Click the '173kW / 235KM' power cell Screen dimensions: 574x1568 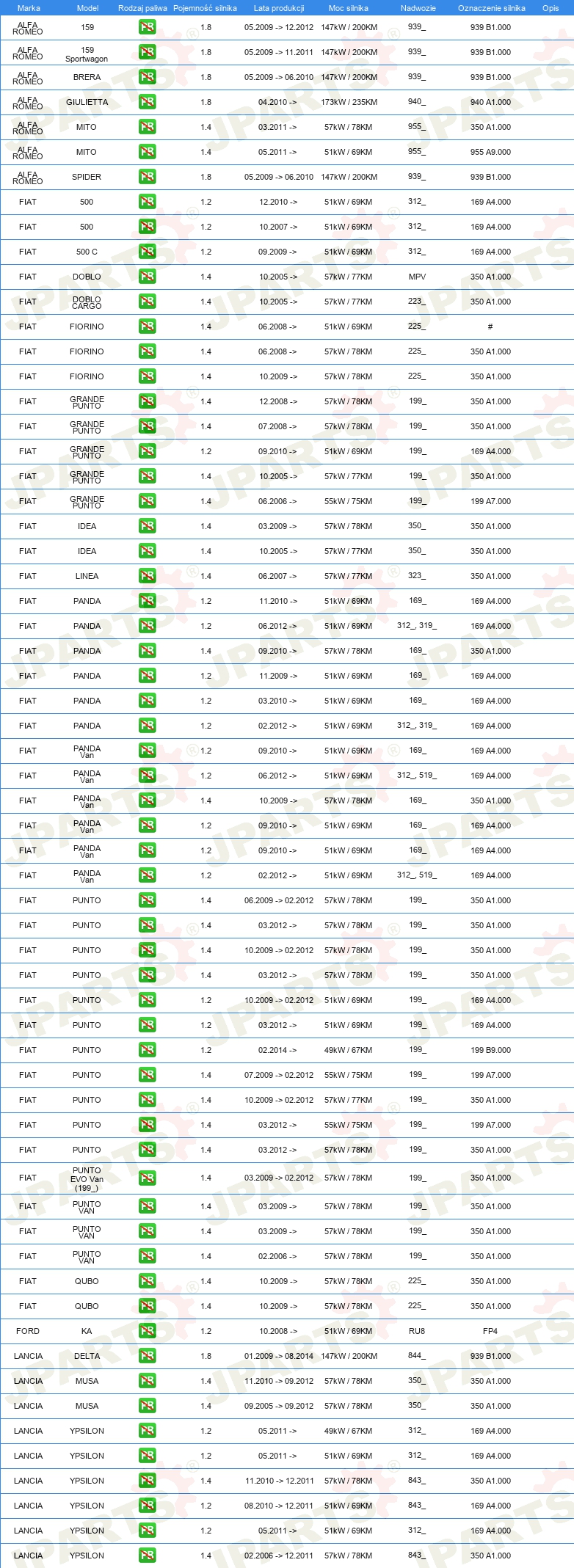click(x=349, y=102)
